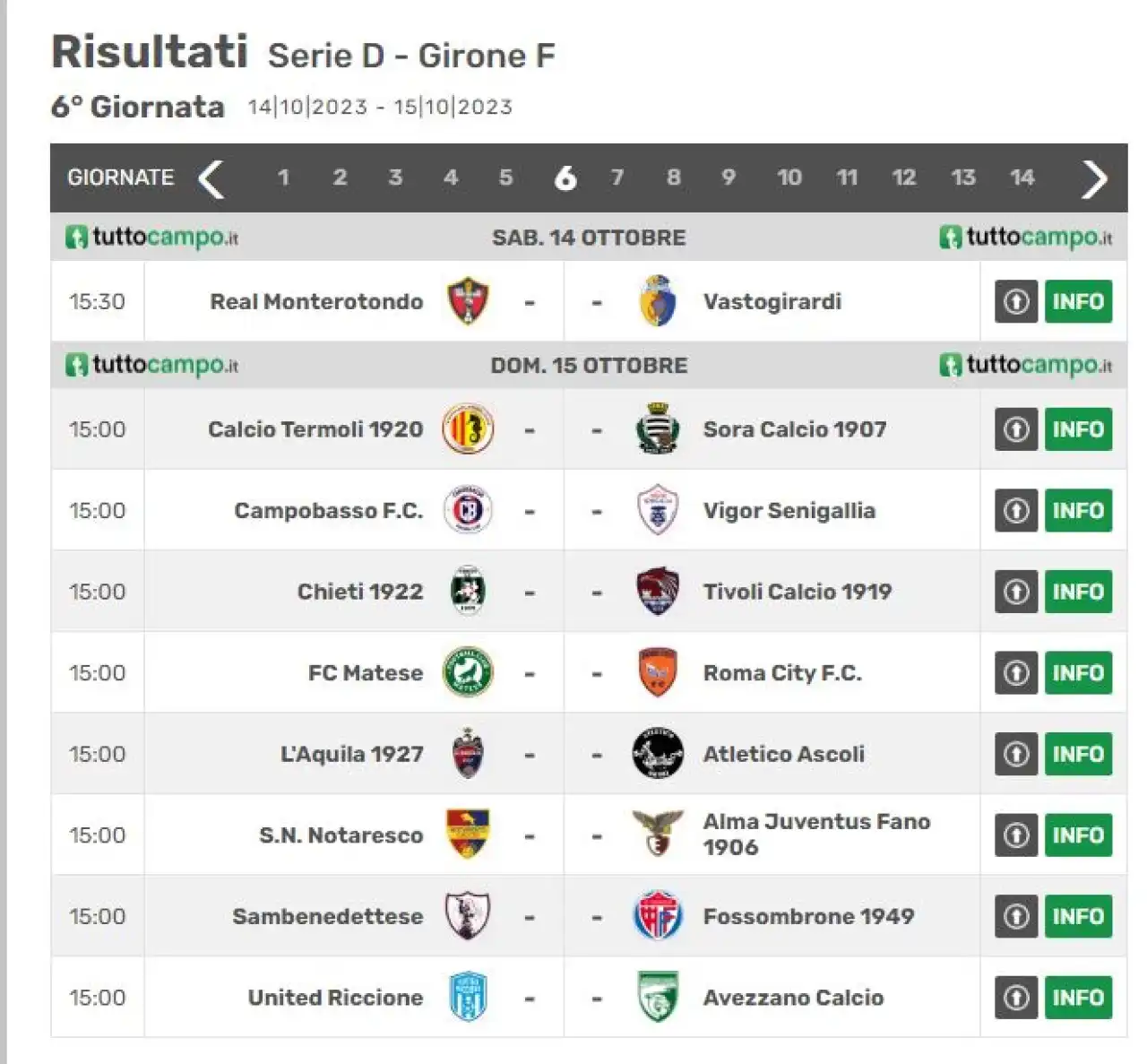Click the Vastogirardi team crest

point(657,301)
